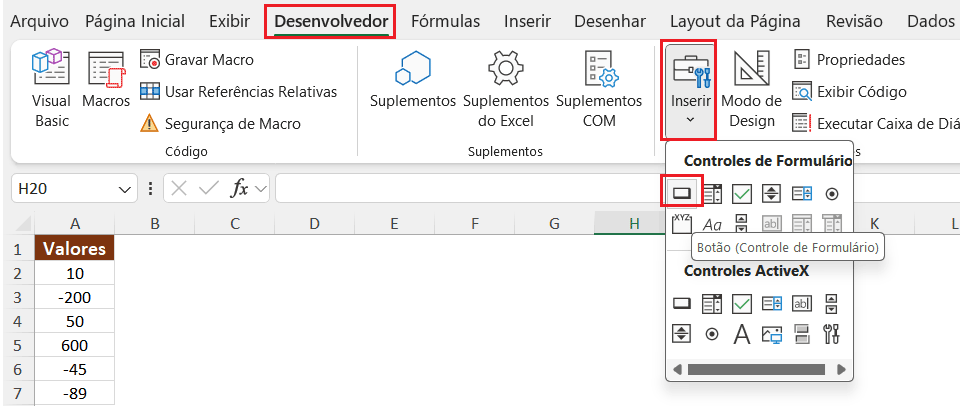This screenshot has height=406, width=960.
Task: Insert Form Control button (Botão)
Action: tap(682, 193)
